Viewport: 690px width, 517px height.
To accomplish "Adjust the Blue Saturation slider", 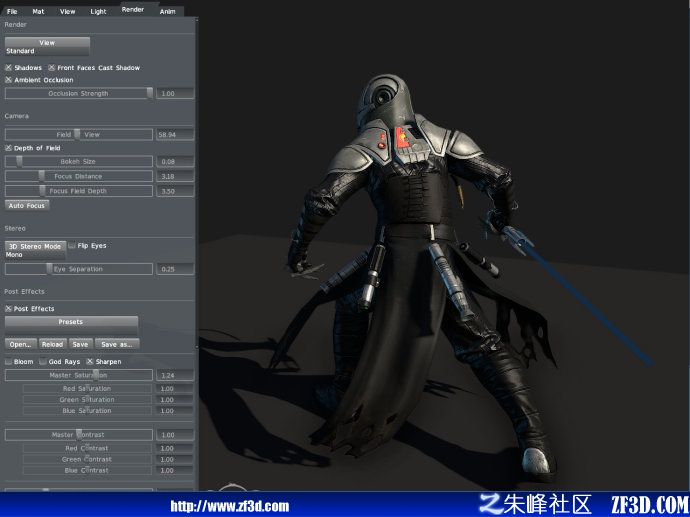I will point(87,411).
